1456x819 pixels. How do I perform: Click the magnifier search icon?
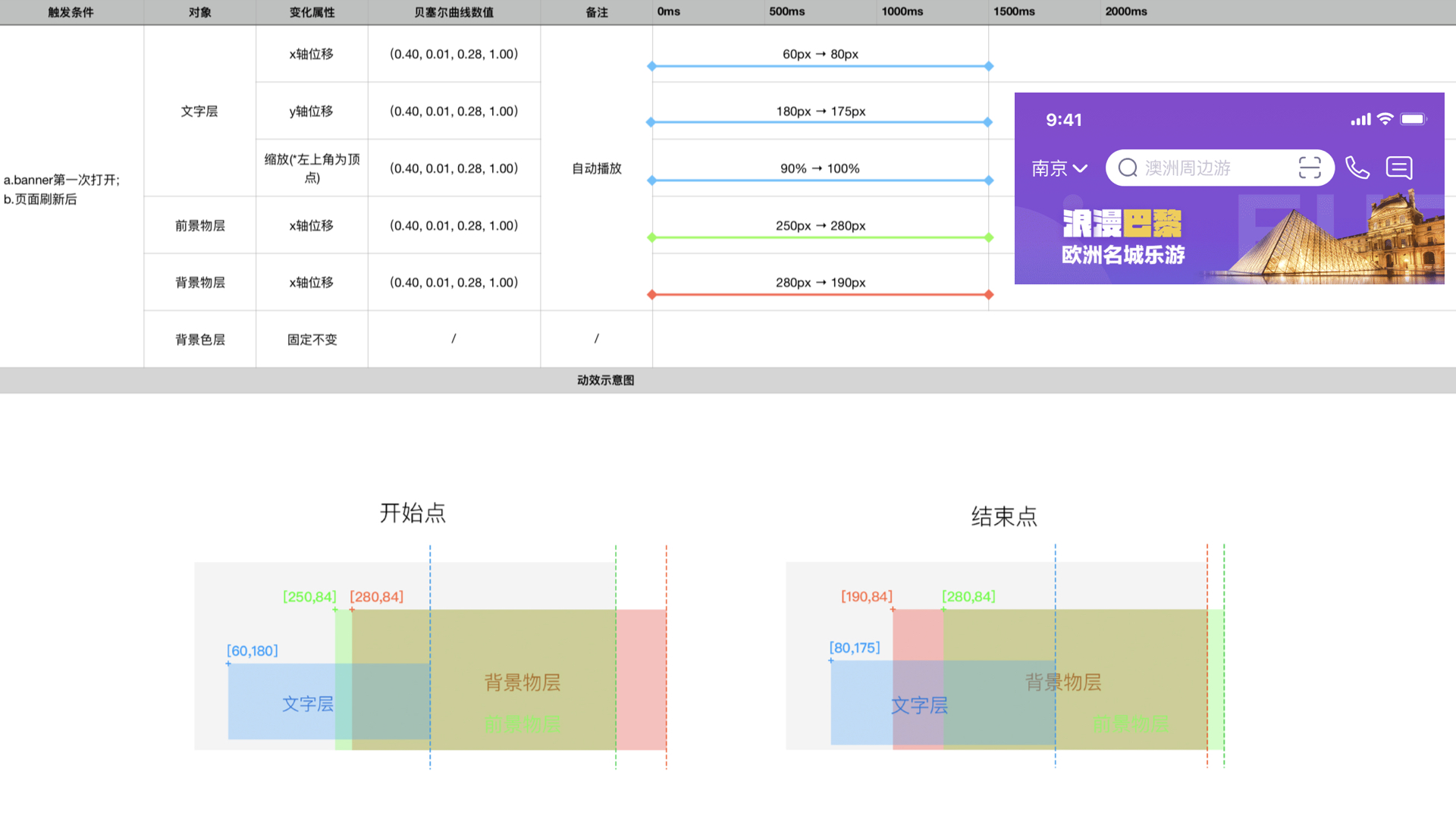point(1128,168)
